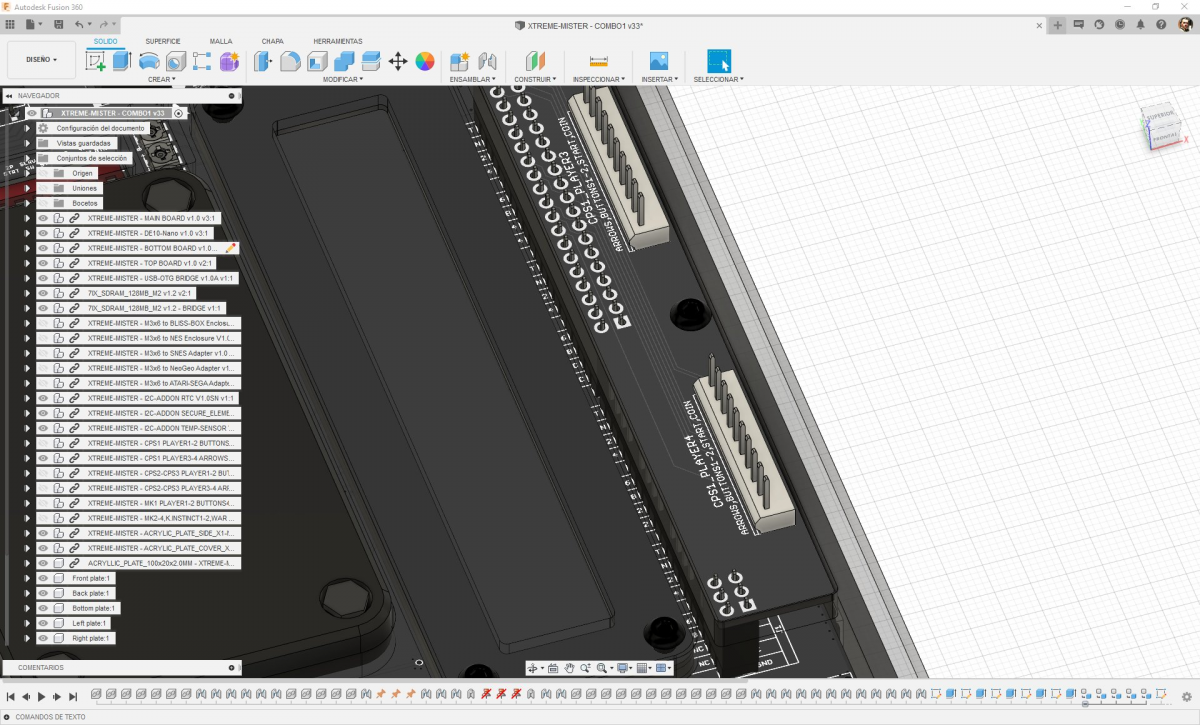
Task: Open the Appearance color wheel tool
Action: tap(425, 61)
